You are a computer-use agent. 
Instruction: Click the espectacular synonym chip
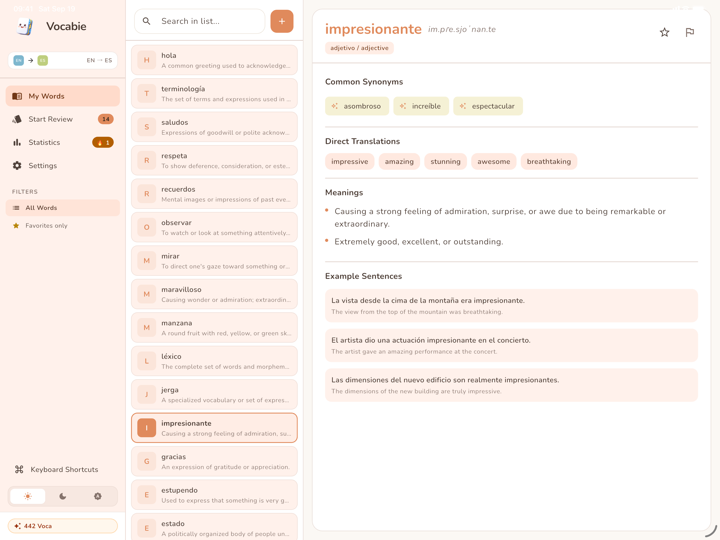pos(488,106)
